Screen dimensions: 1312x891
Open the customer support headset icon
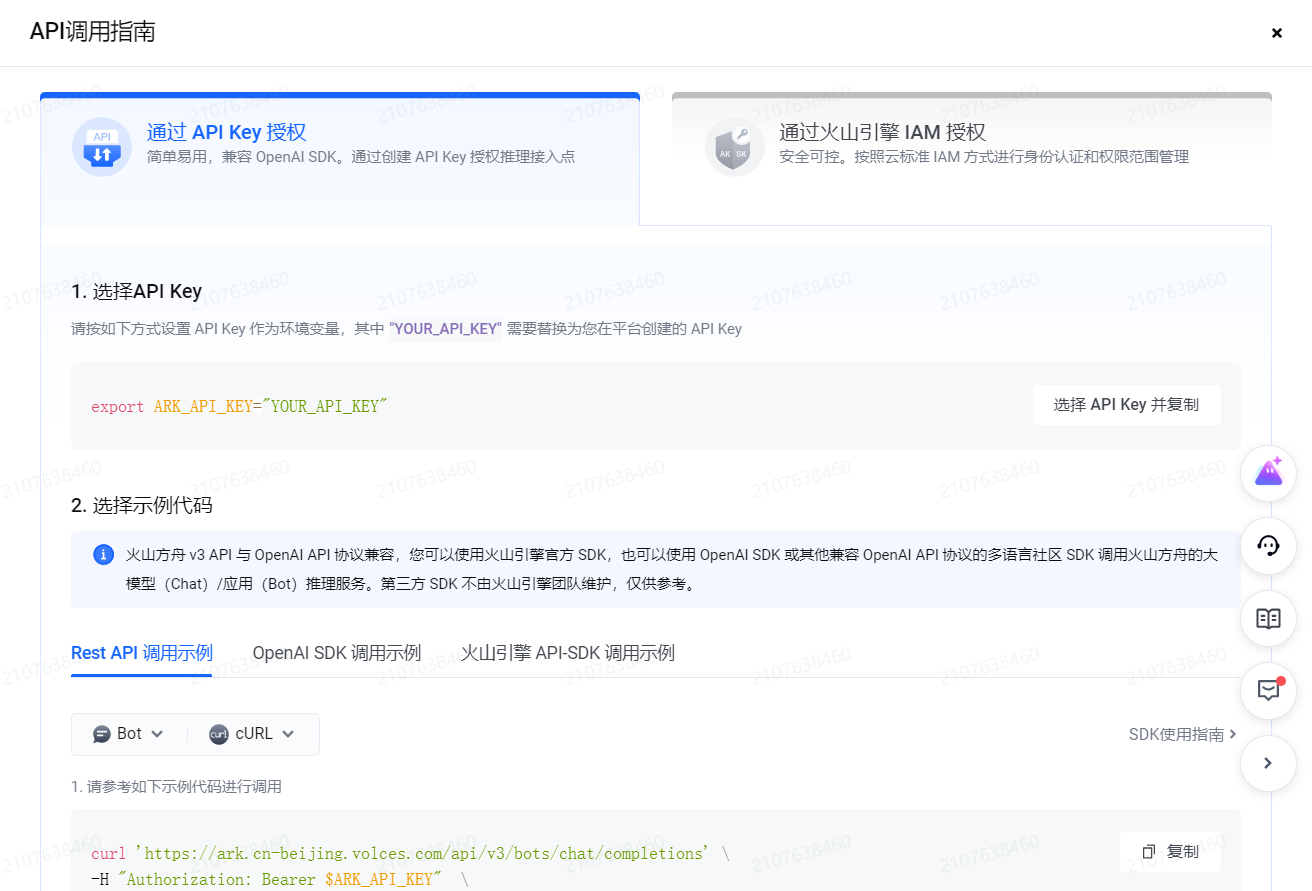coord(1268,546)
